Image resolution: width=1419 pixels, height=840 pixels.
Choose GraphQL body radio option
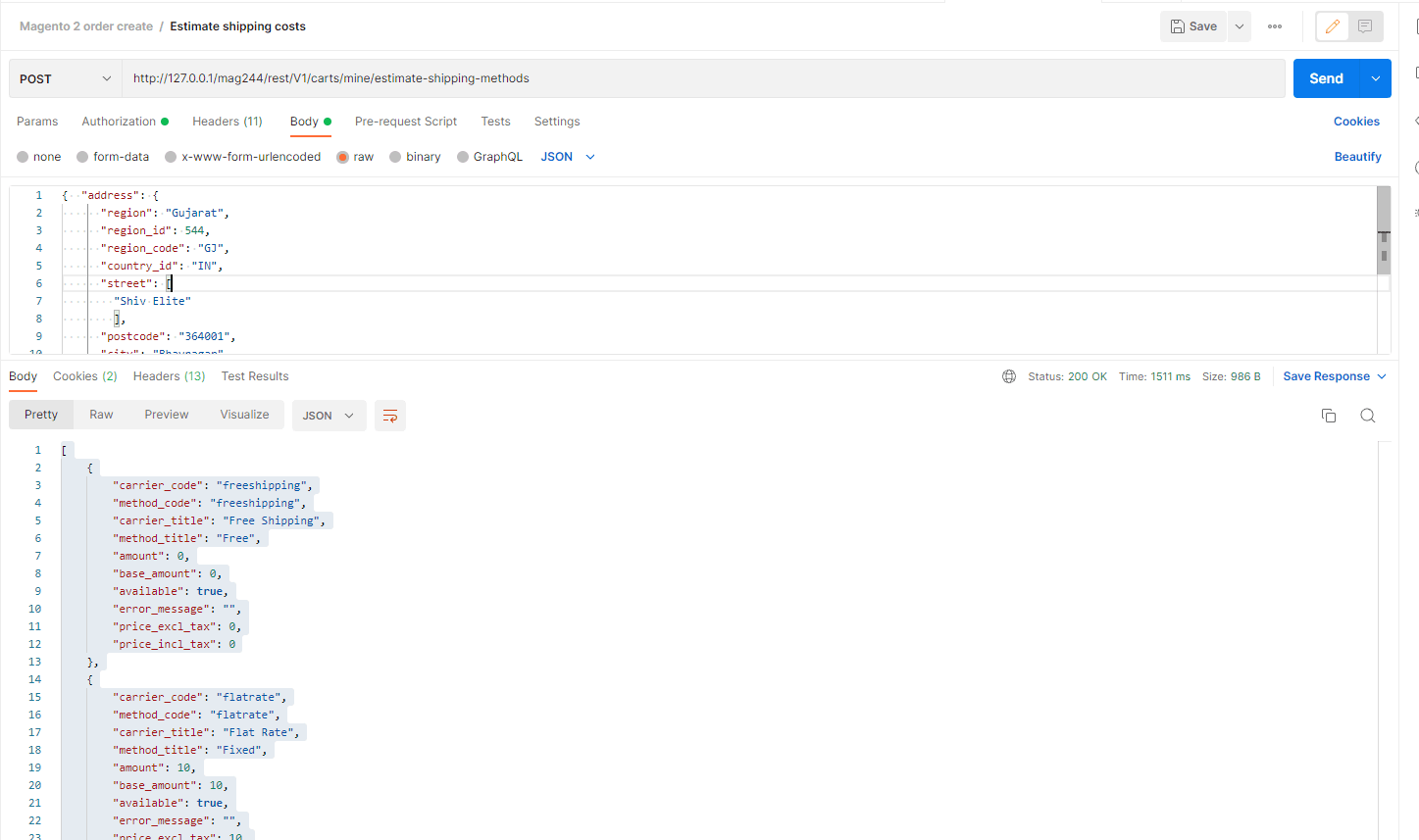463,157
